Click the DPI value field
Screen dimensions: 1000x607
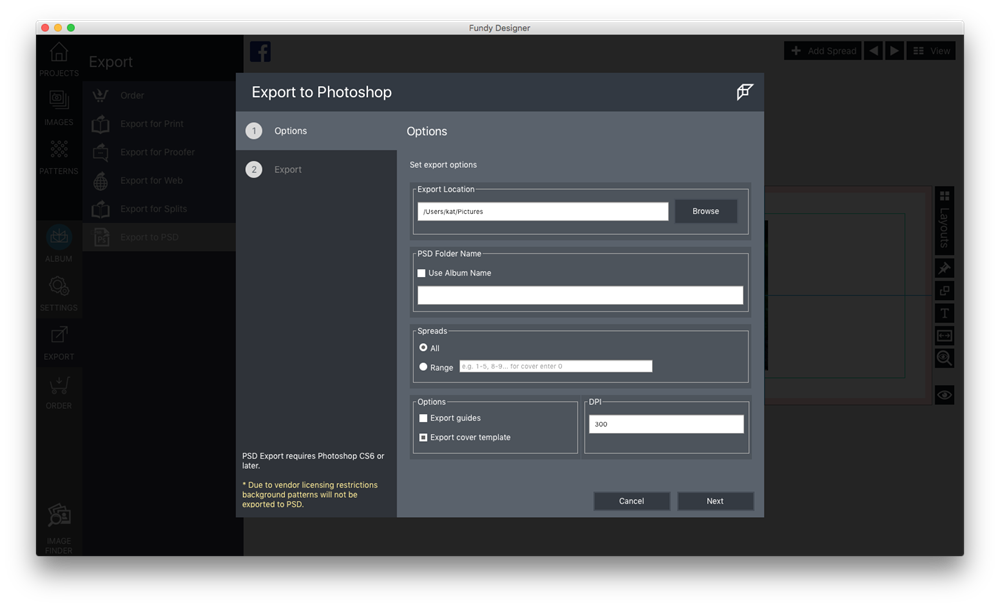[666, 424]
